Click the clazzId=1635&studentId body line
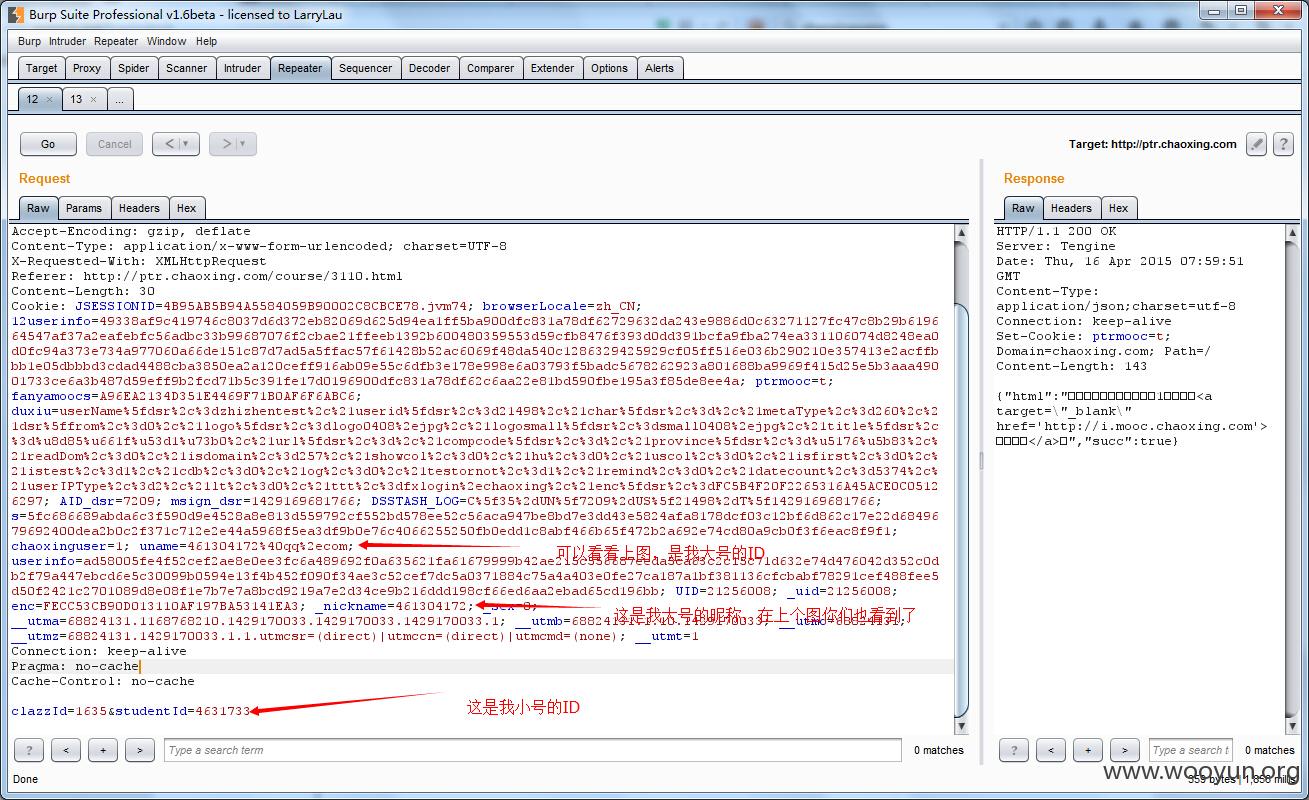Image resolution: width=1309 pixels, height=800 pixels. click(x=131, y=711)
